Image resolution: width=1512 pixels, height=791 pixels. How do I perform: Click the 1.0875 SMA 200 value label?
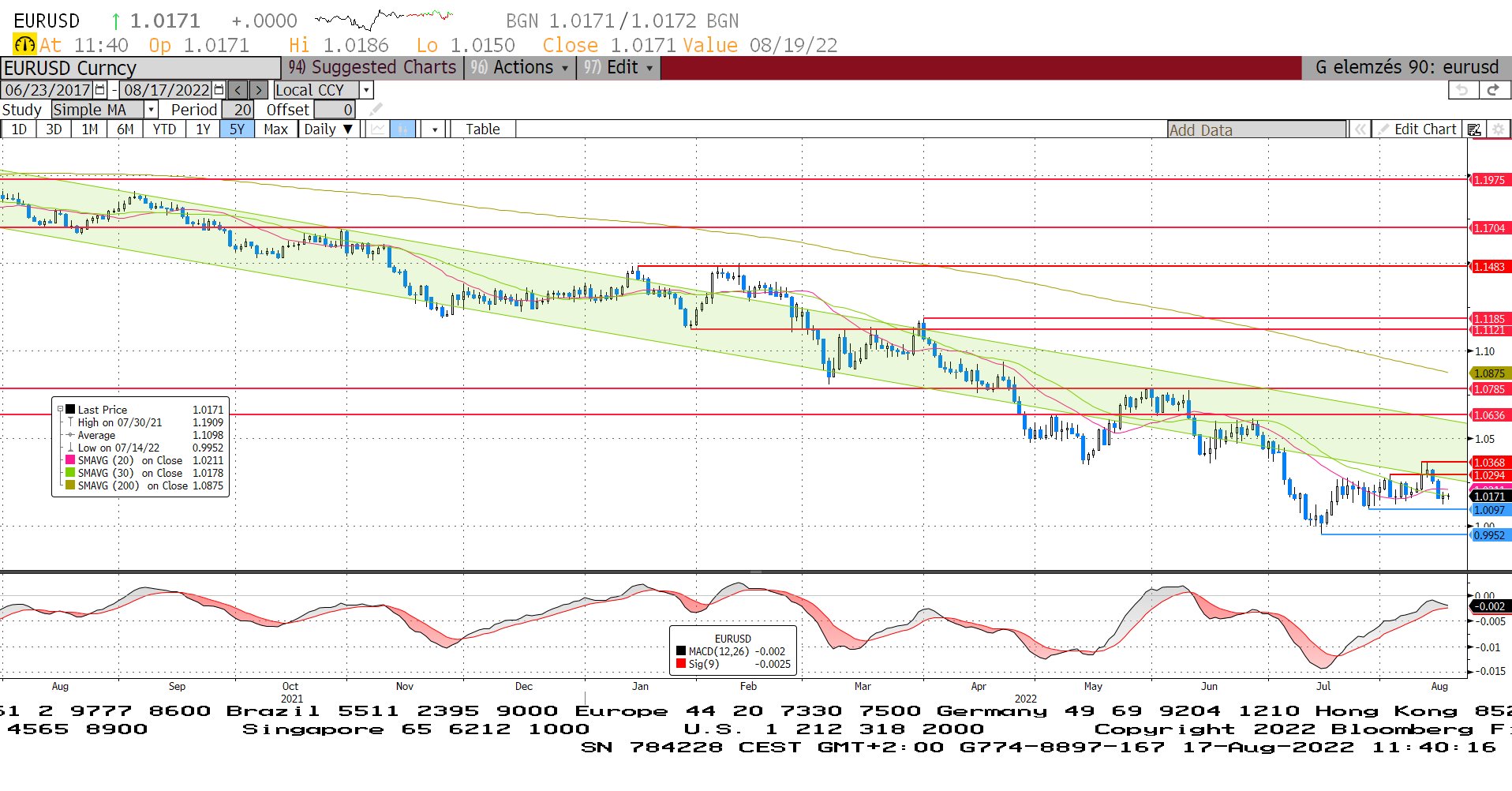1489,373
